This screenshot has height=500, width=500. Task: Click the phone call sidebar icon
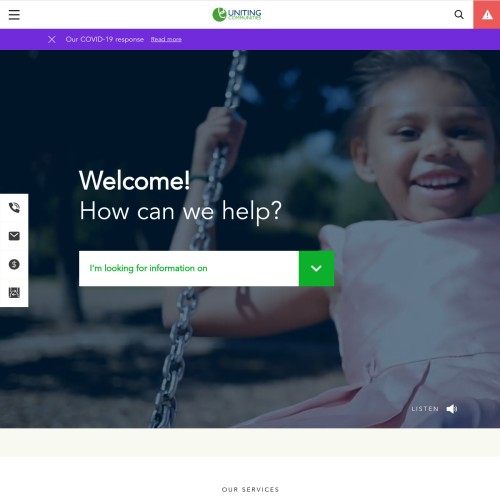click(x=14, y=207)
